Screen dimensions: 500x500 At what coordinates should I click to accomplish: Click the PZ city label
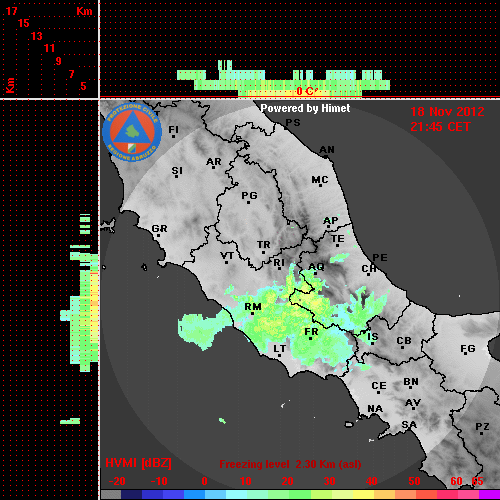pos(482,426)
